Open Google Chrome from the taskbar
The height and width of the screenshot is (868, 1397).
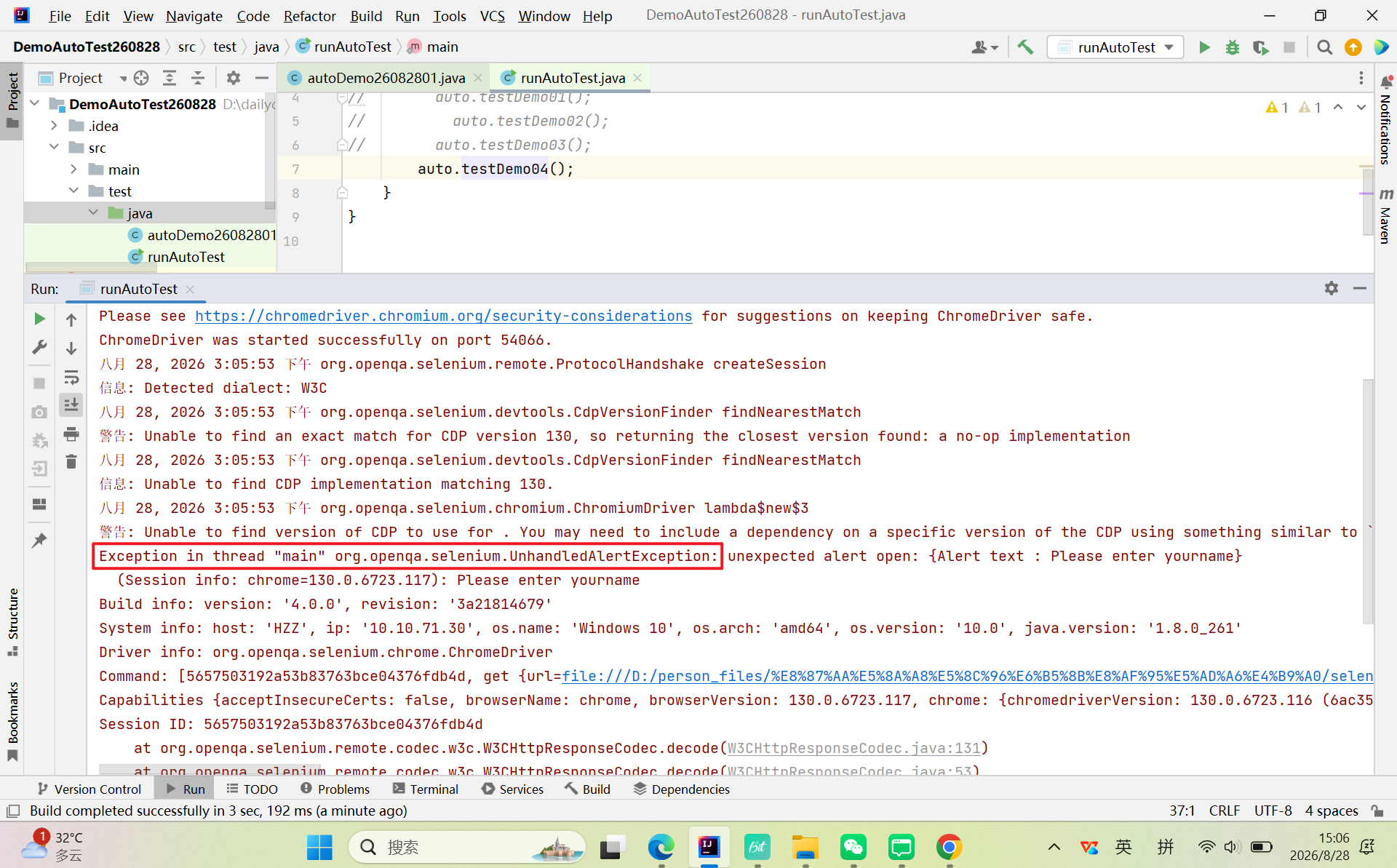point(949,847)
